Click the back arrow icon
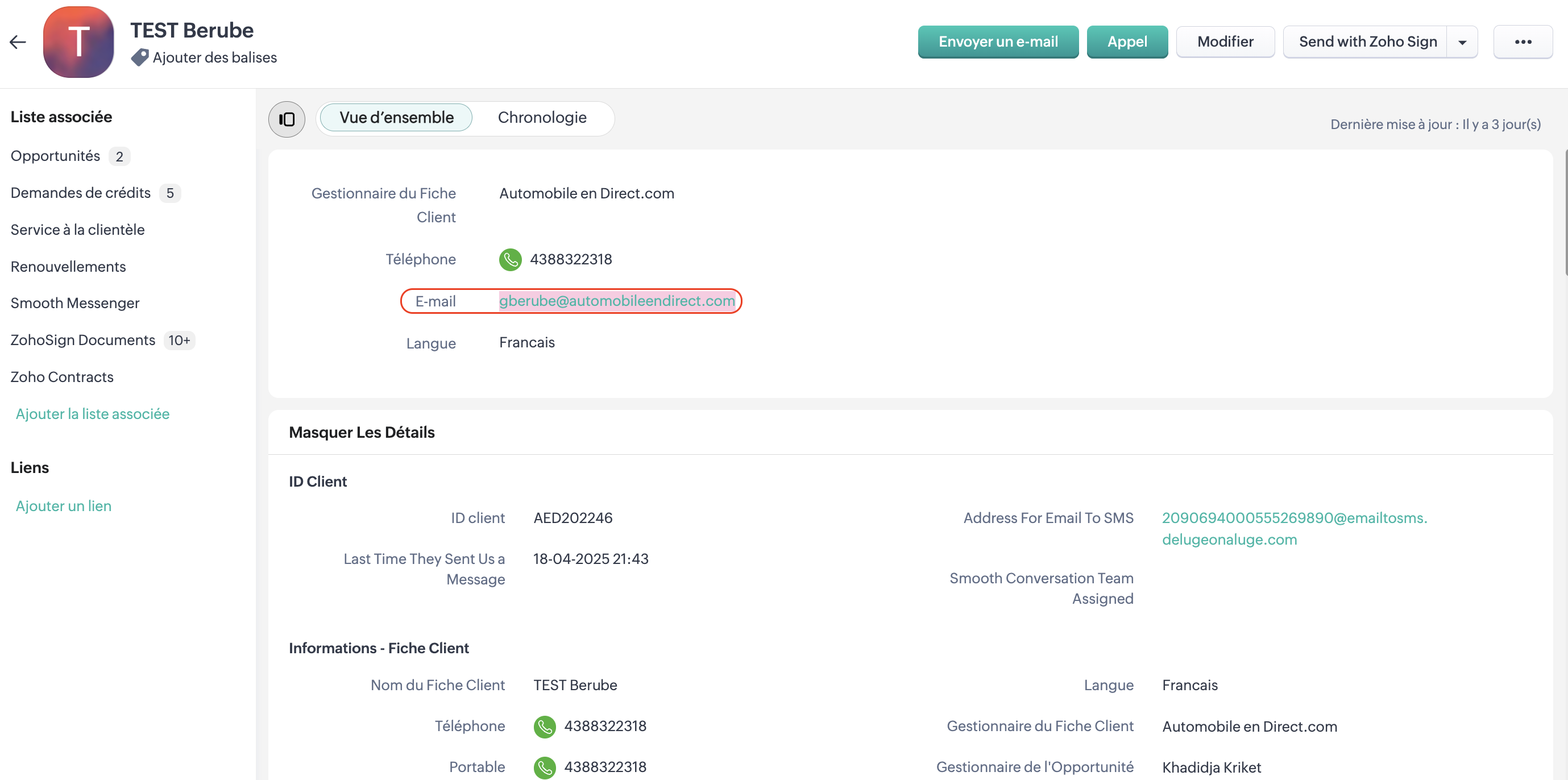The width and height of the screenshot is (1568, 780). [x=18, y=42]
